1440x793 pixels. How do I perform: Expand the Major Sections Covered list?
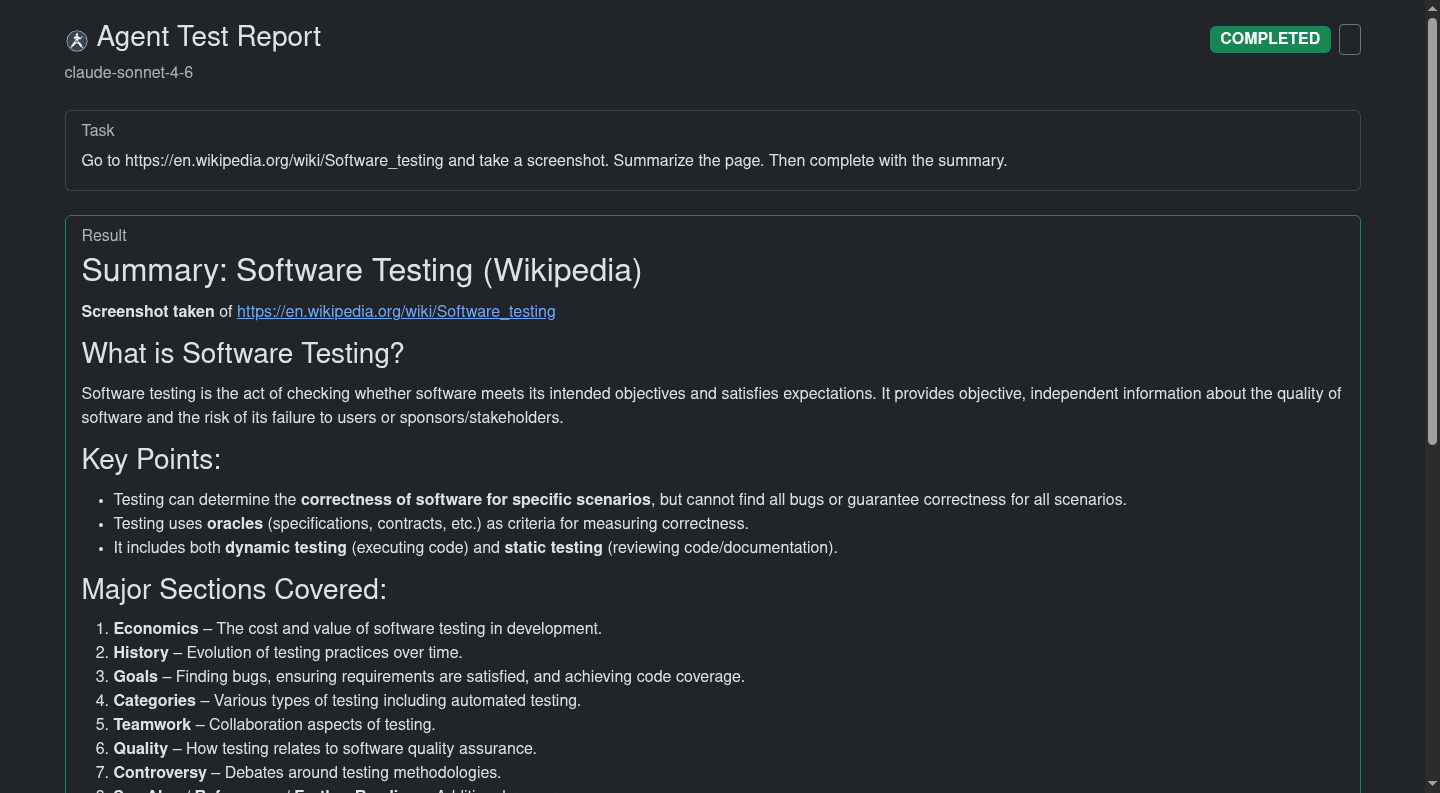coord(233,589)
